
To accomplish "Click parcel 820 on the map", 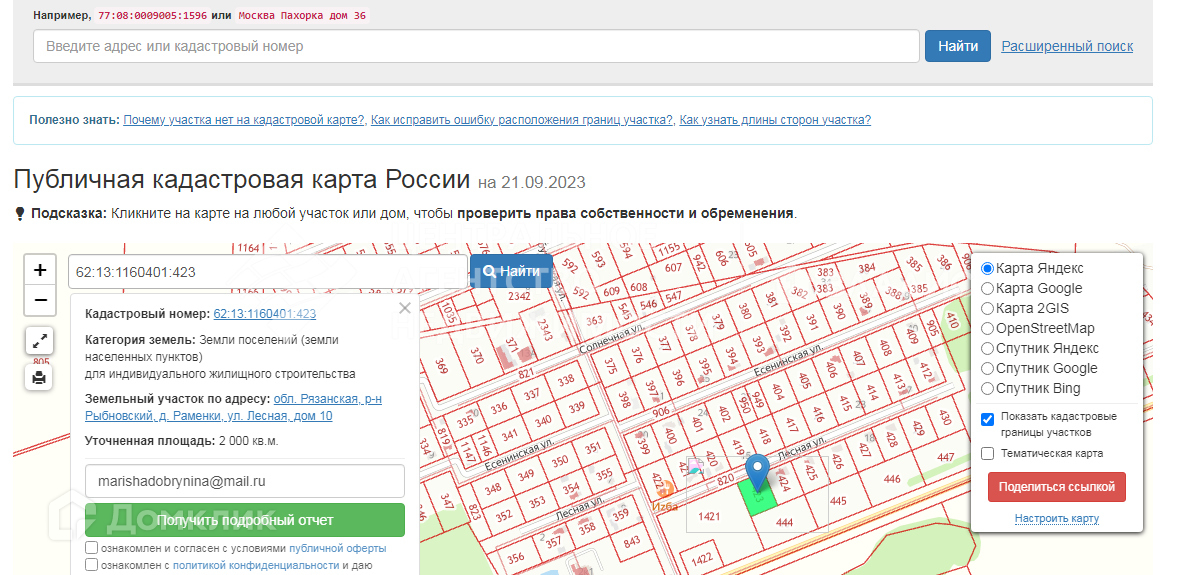I will click(x=725, y=478).
